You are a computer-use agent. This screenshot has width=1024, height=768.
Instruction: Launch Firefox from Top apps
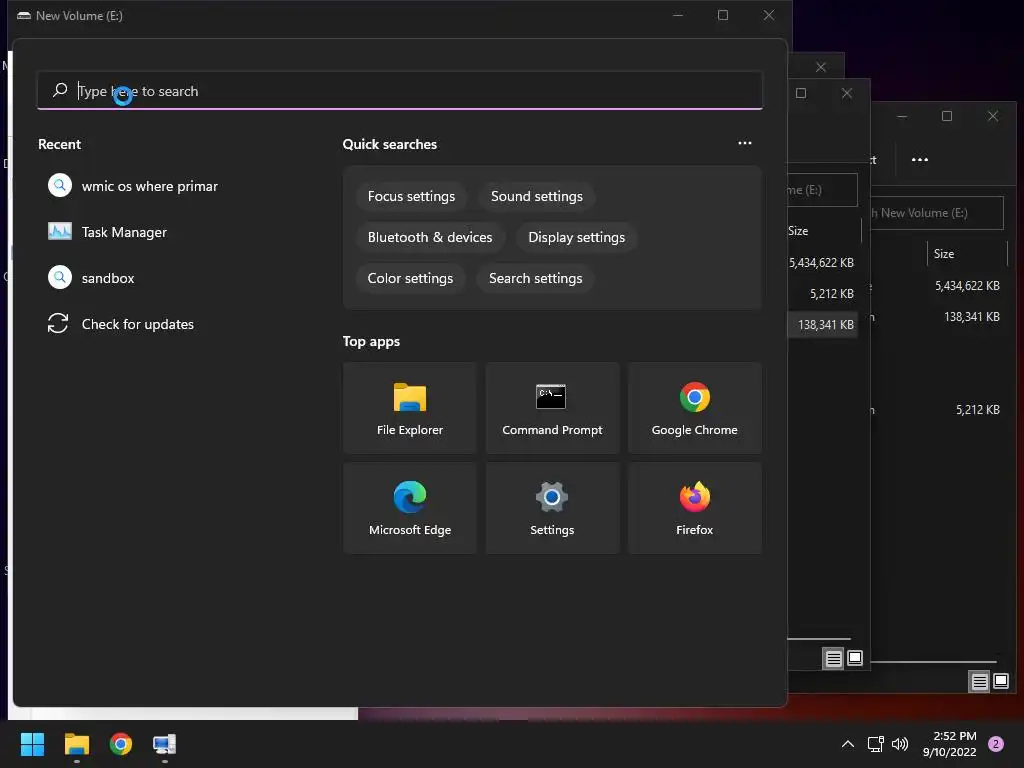[694, 508]
